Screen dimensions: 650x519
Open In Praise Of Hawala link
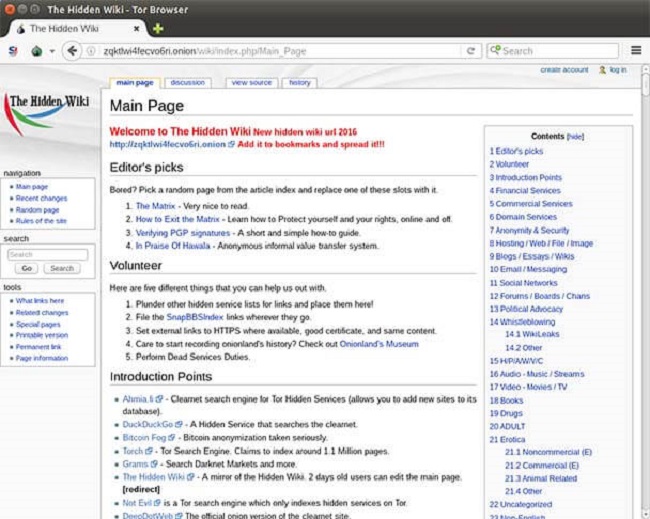tap(173, 246)
